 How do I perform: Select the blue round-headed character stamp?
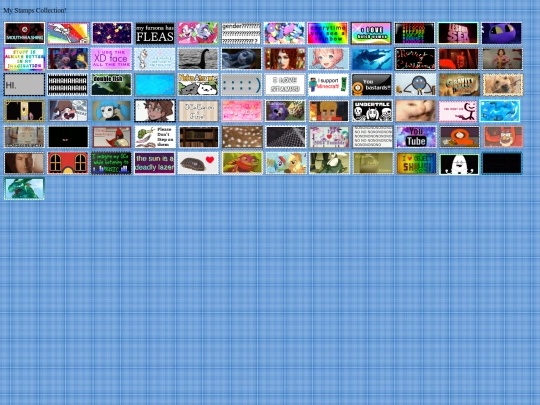(x=415, y=85)
